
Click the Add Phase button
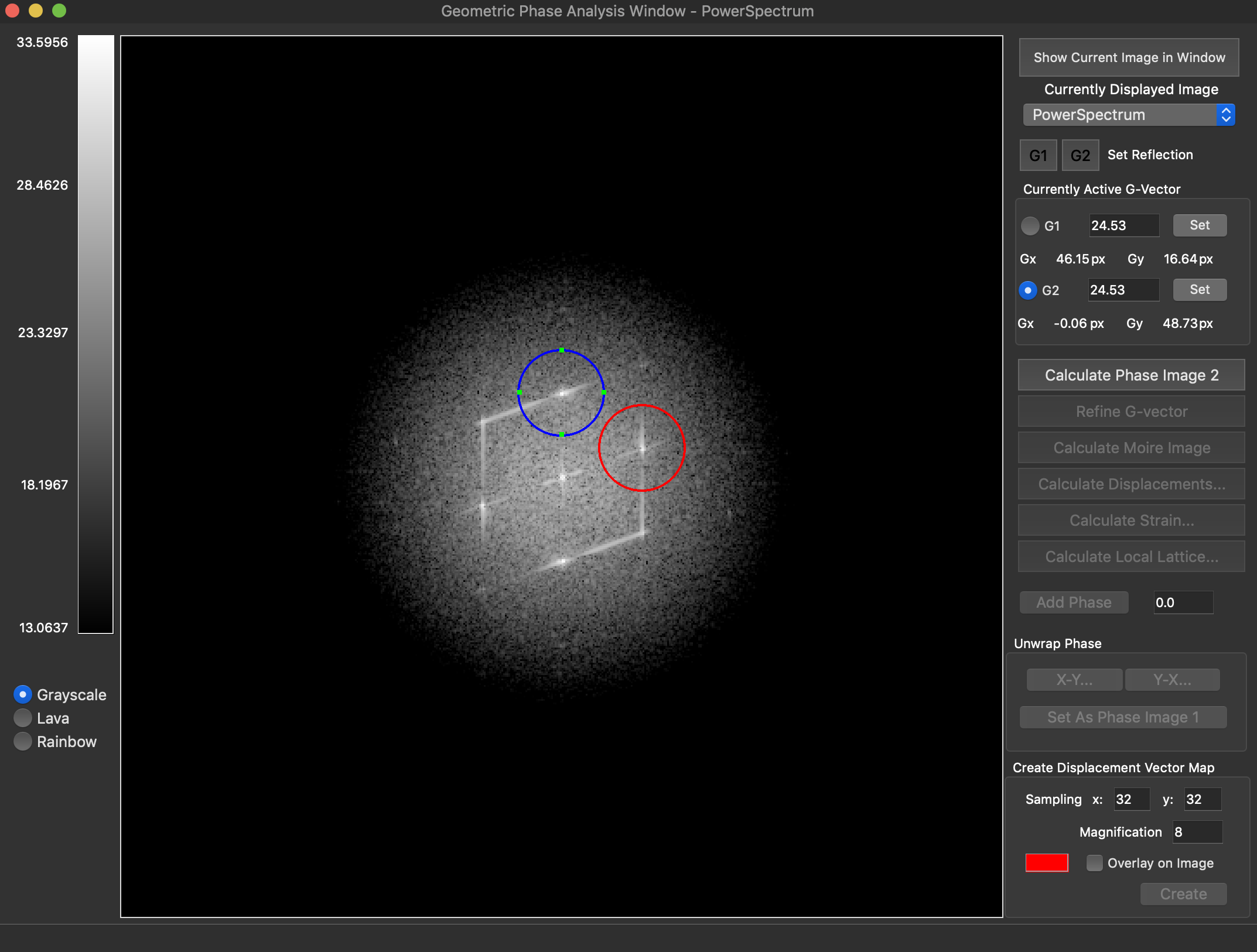click(1074, 602)
